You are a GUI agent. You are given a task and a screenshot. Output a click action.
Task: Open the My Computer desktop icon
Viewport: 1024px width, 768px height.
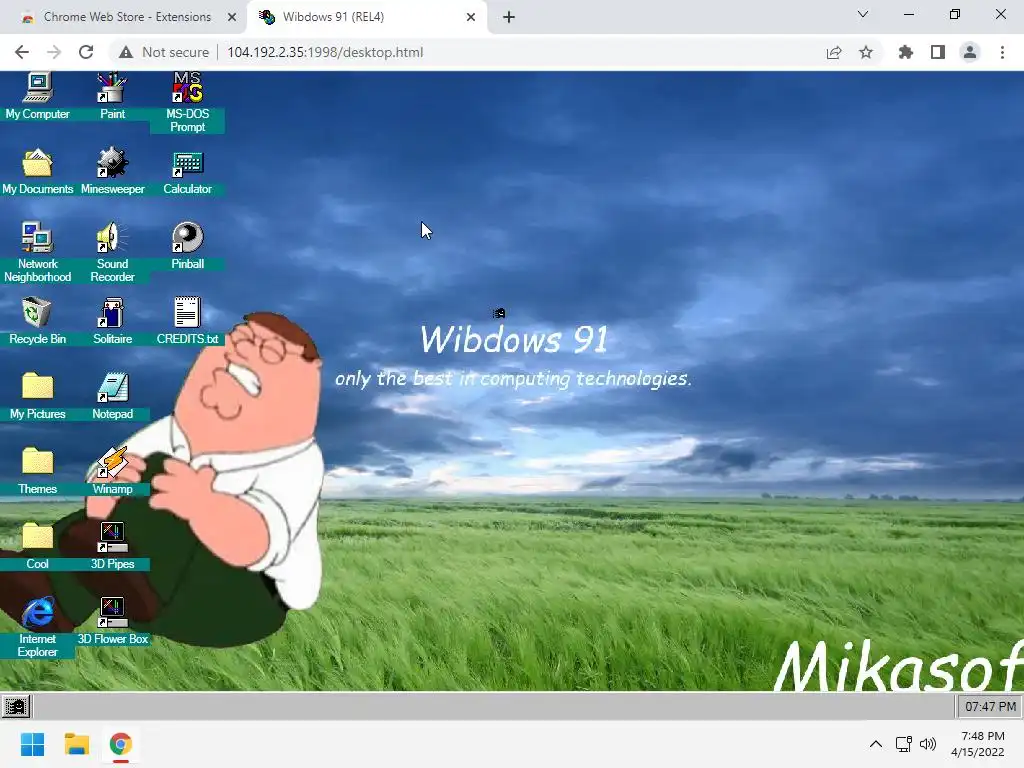[x=37, y=96]
